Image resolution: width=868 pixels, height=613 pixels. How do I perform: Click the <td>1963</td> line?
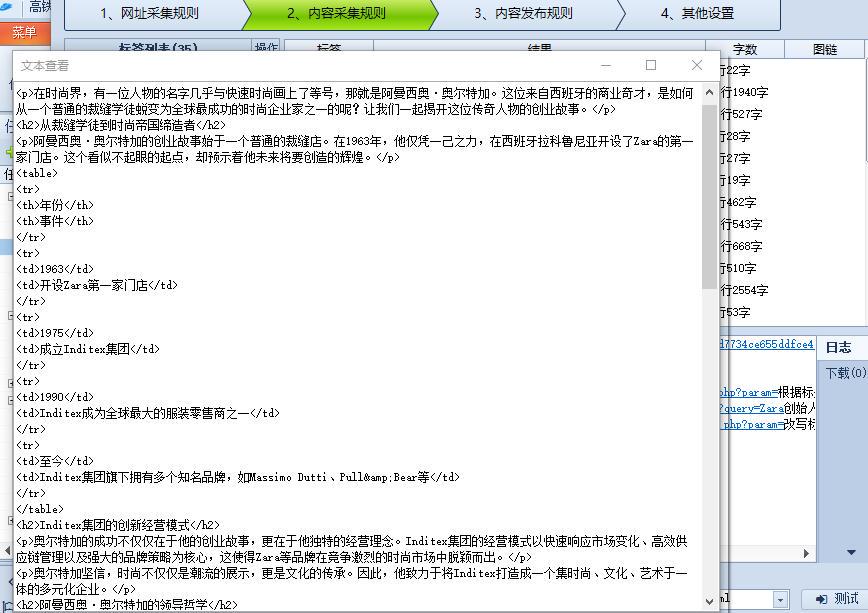coord(55,269)
